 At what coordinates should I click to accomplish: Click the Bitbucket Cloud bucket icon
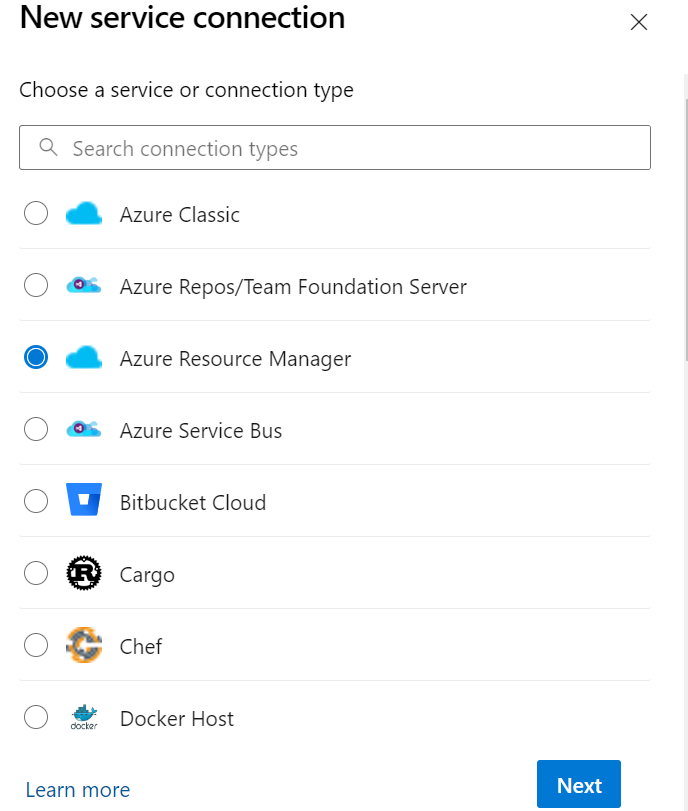click(x=84, y=501)
